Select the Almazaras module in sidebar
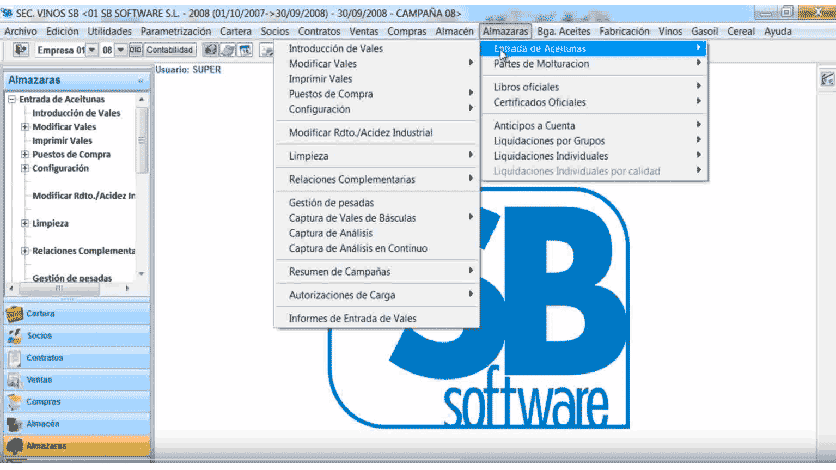836x470 pixels. 48,446
